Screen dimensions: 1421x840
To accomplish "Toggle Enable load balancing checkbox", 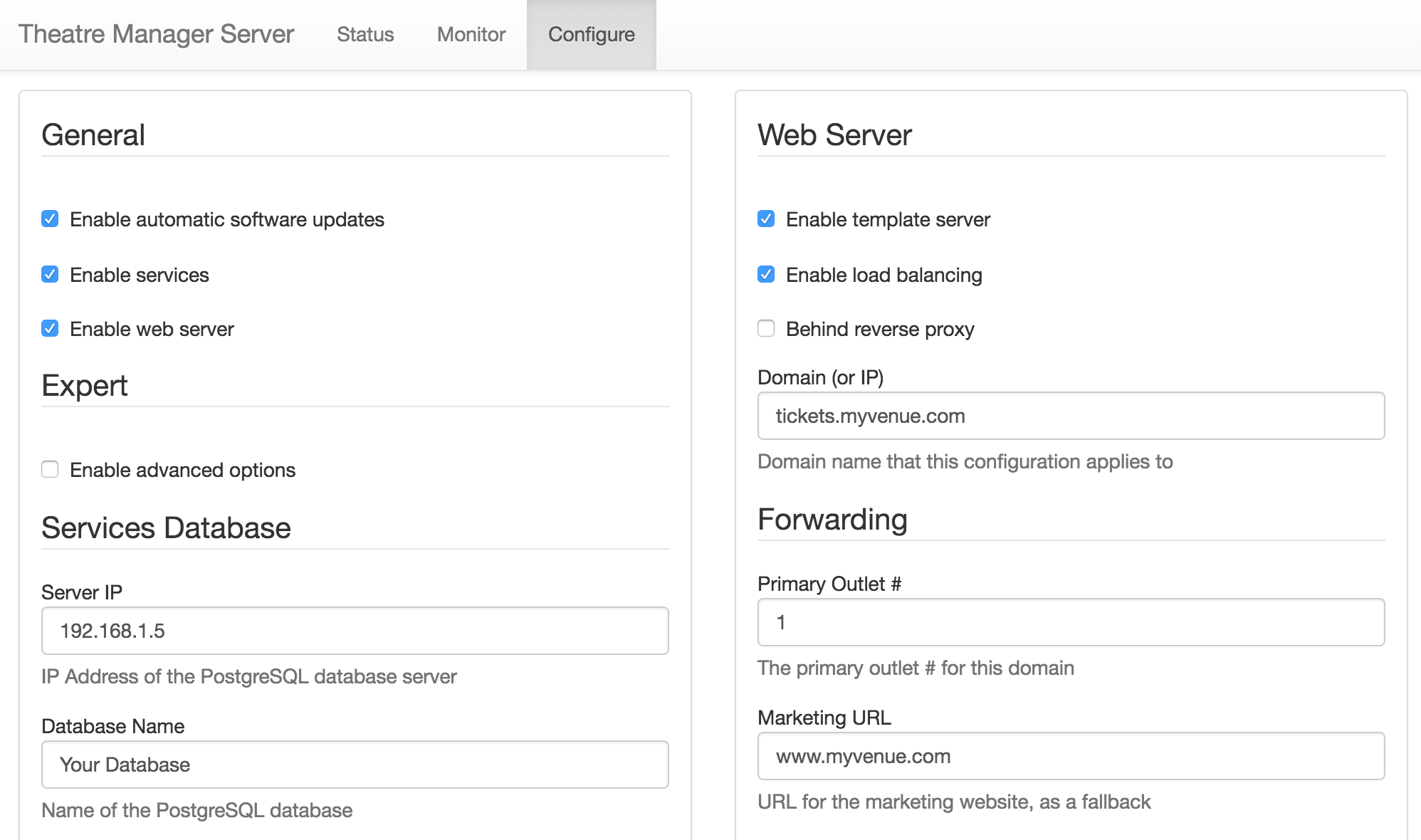I will 766,274.
